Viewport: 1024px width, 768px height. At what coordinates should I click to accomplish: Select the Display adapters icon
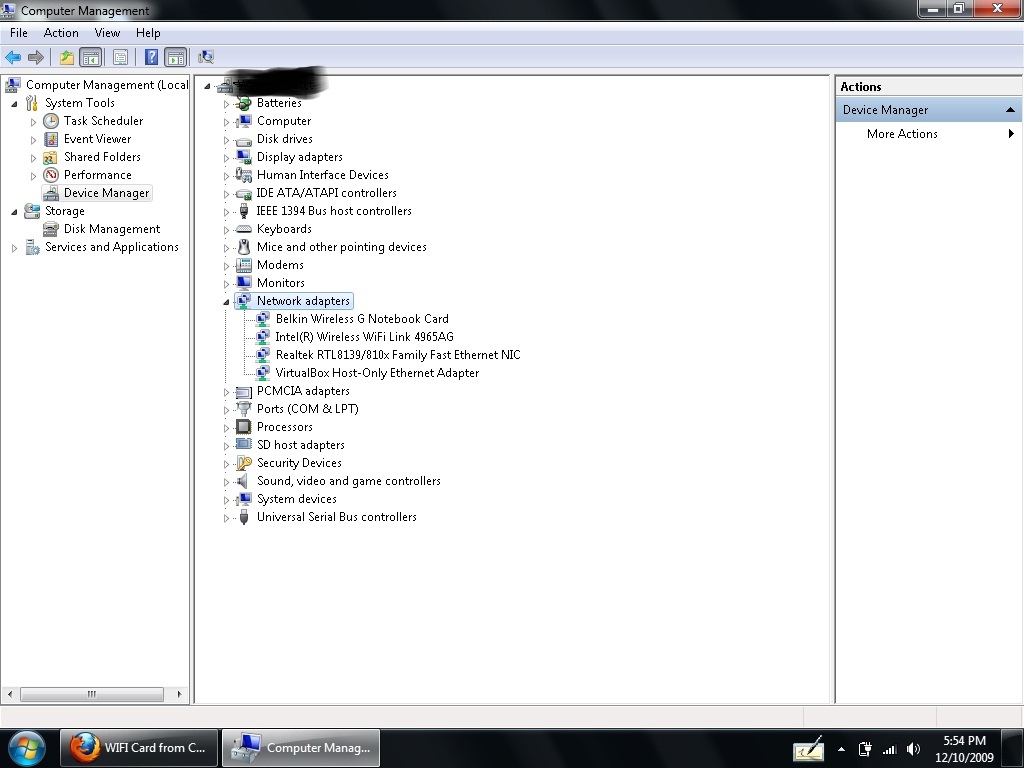243,157
